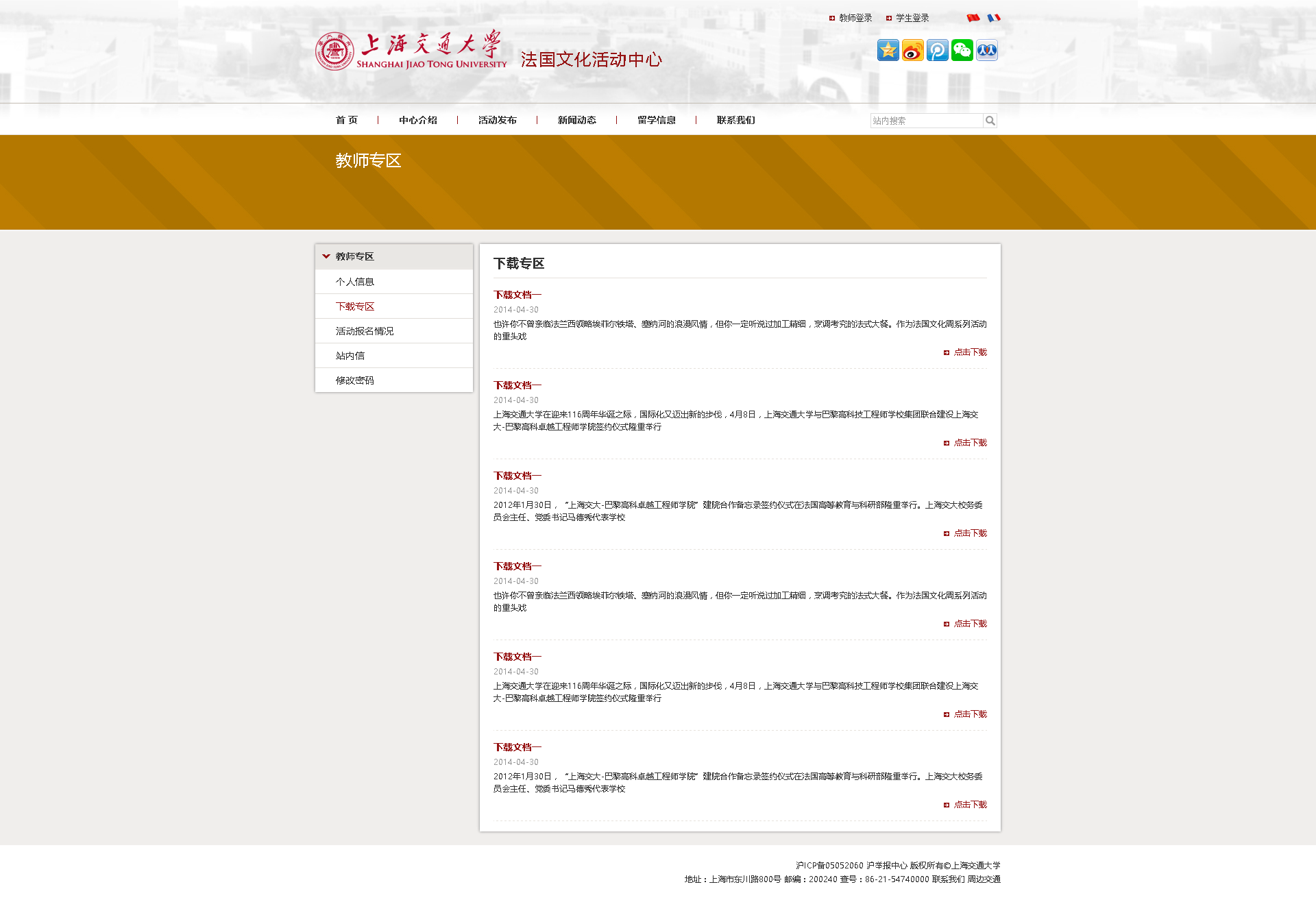Click the Shanghai Jiao Tong University logo
This screenshot has height=900, width=1316.
pos(411,51)
